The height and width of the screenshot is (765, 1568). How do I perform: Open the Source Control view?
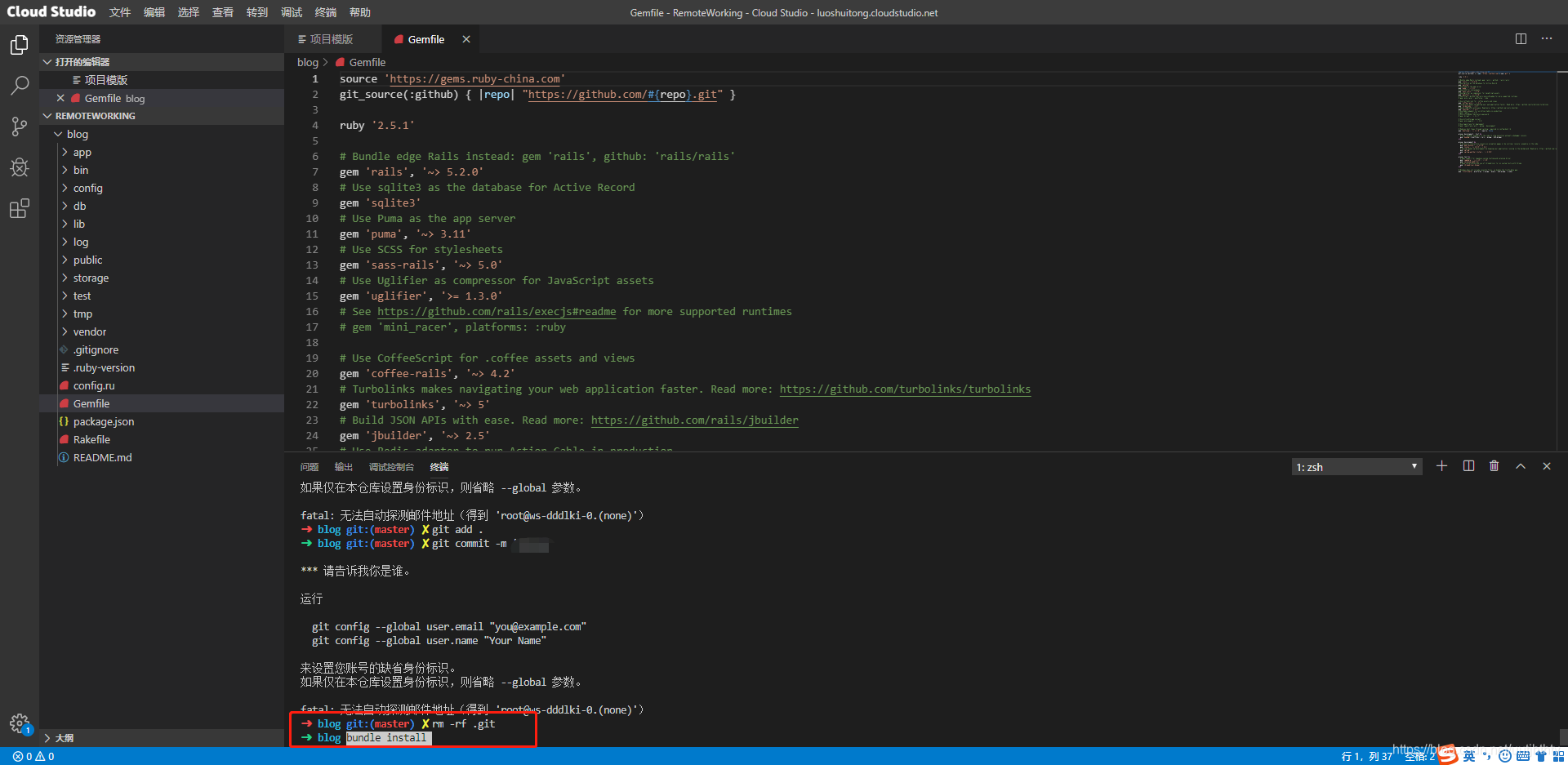pyautogui.click(x=20, y=126)
